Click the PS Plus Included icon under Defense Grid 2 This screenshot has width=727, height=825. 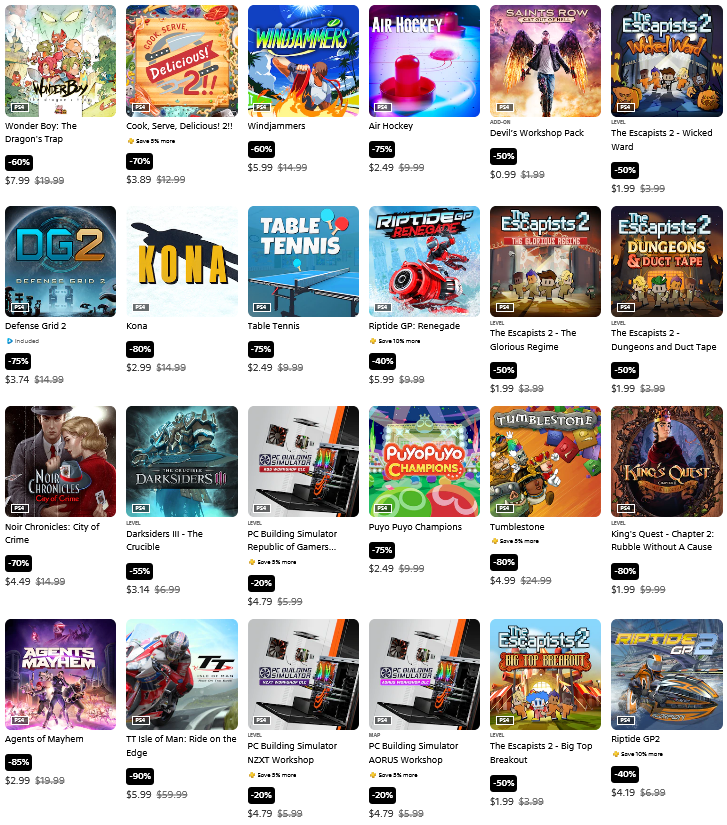(x=9, y=341)
